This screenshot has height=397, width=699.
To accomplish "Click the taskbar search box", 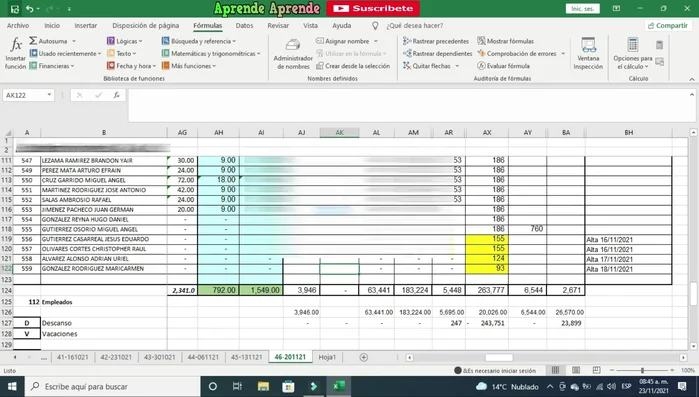I will click(x=112, y=386).
